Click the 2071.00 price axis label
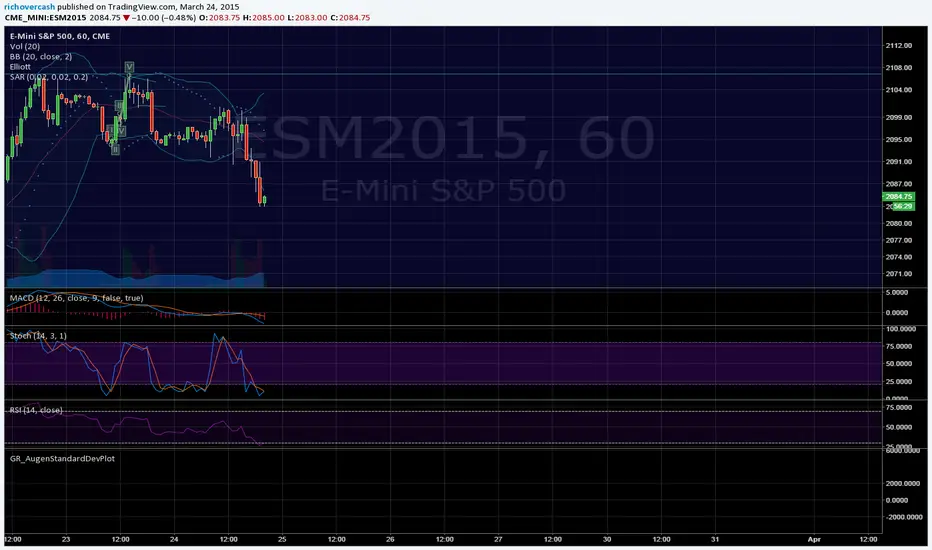 click(898, 274)
